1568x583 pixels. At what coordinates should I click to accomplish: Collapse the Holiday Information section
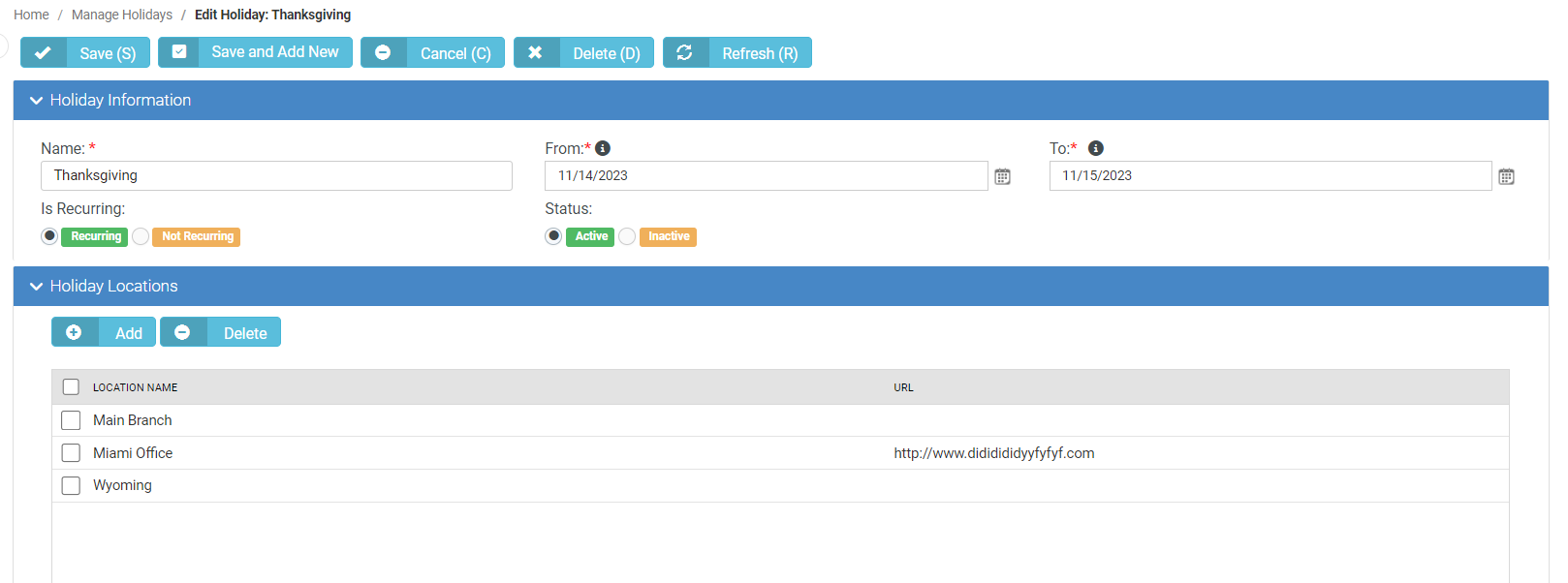click(37, 101)
